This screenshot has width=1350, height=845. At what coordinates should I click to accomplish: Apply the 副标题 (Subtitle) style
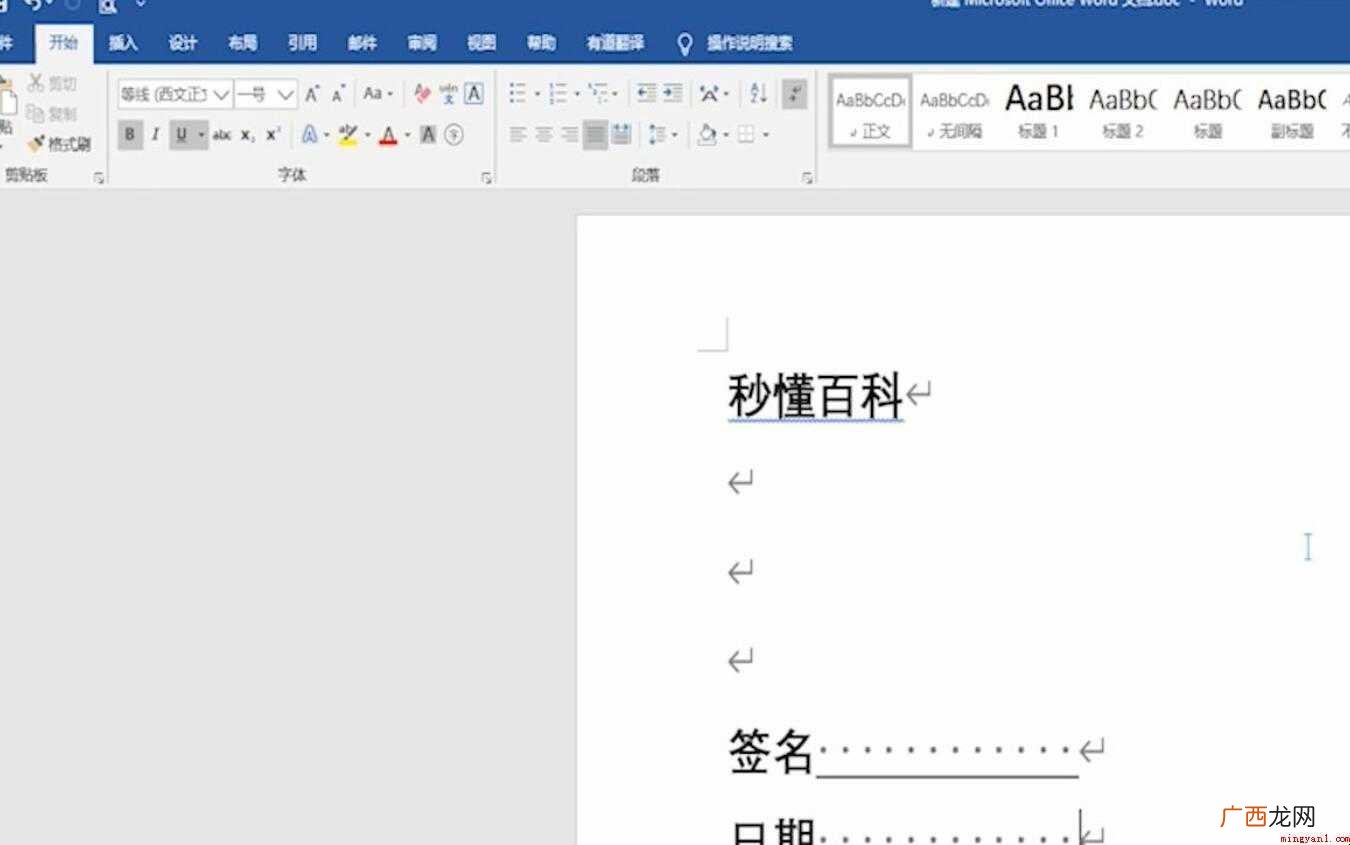point(1292,112)
